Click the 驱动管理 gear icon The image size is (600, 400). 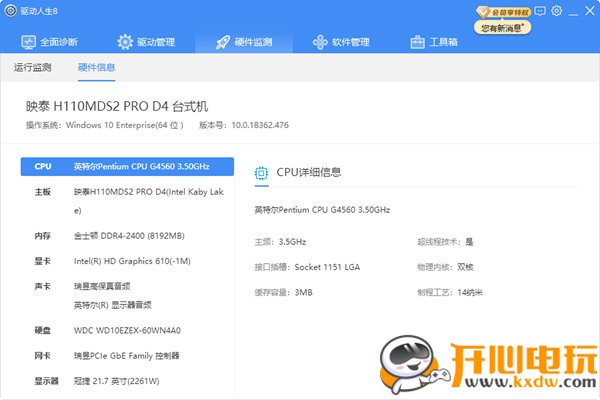125,42
